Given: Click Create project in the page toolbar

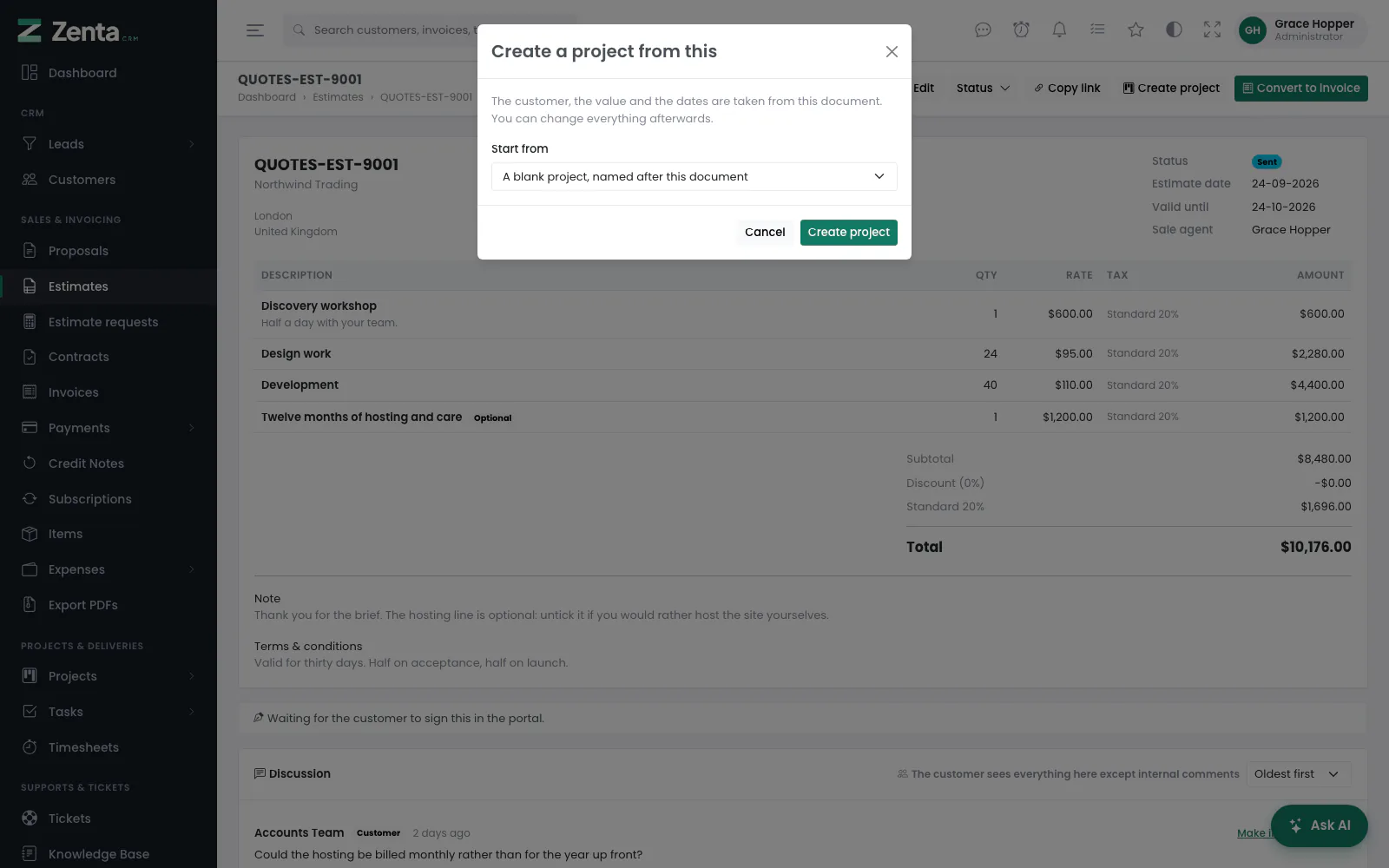Looking at the screenshot, I should tap(1171, 88).
